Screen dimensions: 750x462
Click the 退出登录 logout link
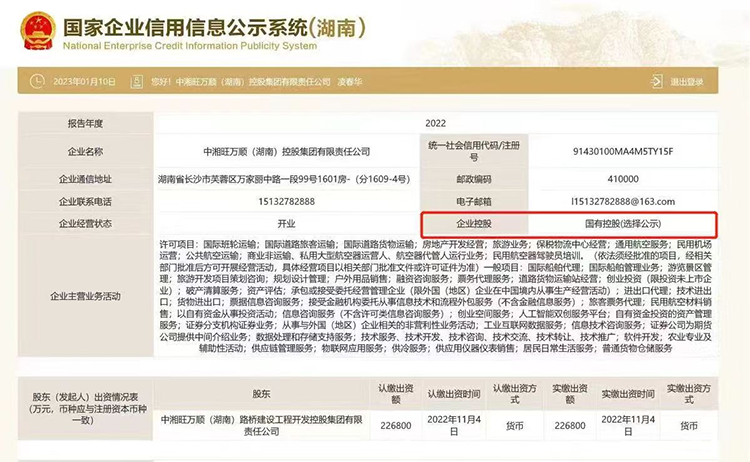tap(686, 82)
